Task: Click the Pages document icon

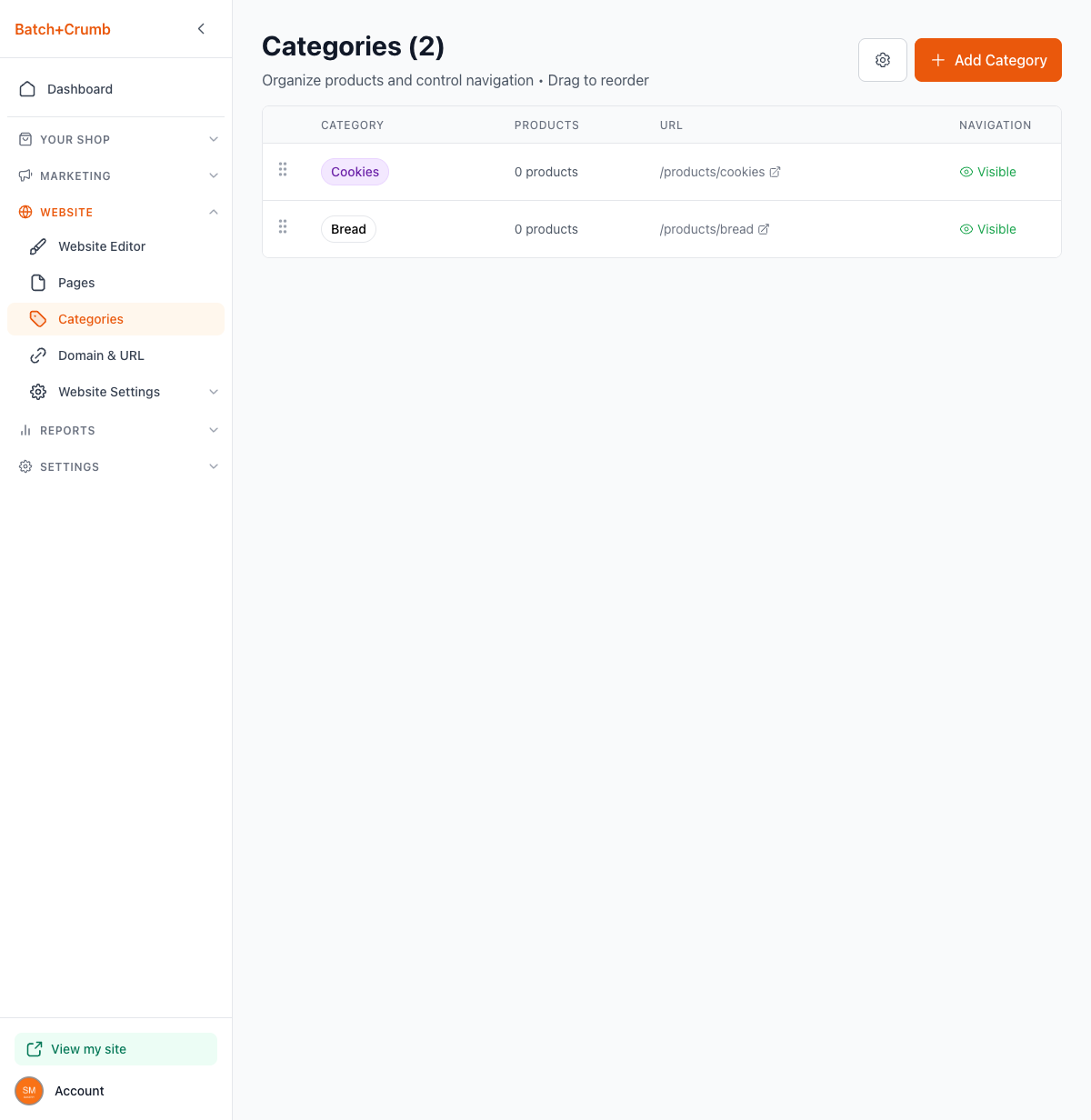Action: [38, 282]
